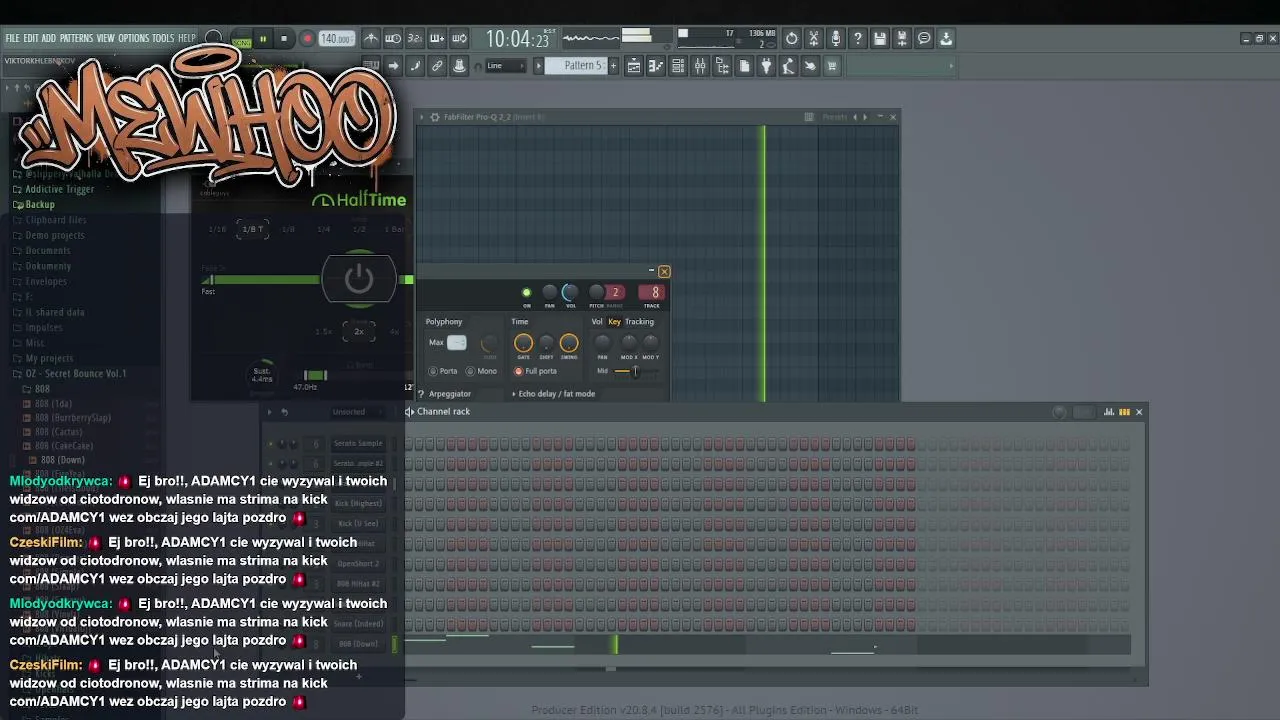This screenshot has height=720, width=1280.
Task: Select the 808 (Cactus) sample
Action: 58,432
